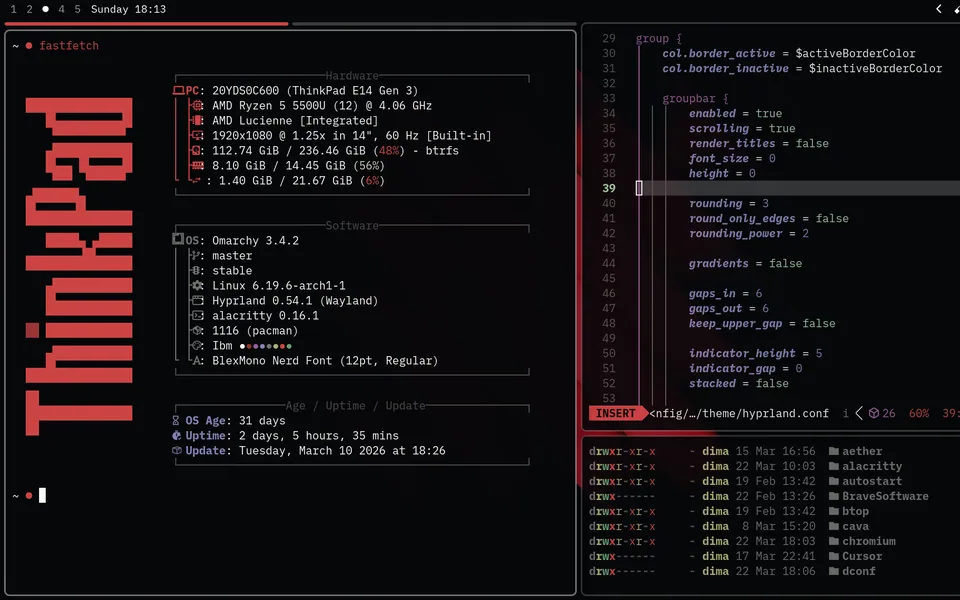The image size is (960, 600).
Task: Click the 'gradients = false' line
Action: pos(745,263)
